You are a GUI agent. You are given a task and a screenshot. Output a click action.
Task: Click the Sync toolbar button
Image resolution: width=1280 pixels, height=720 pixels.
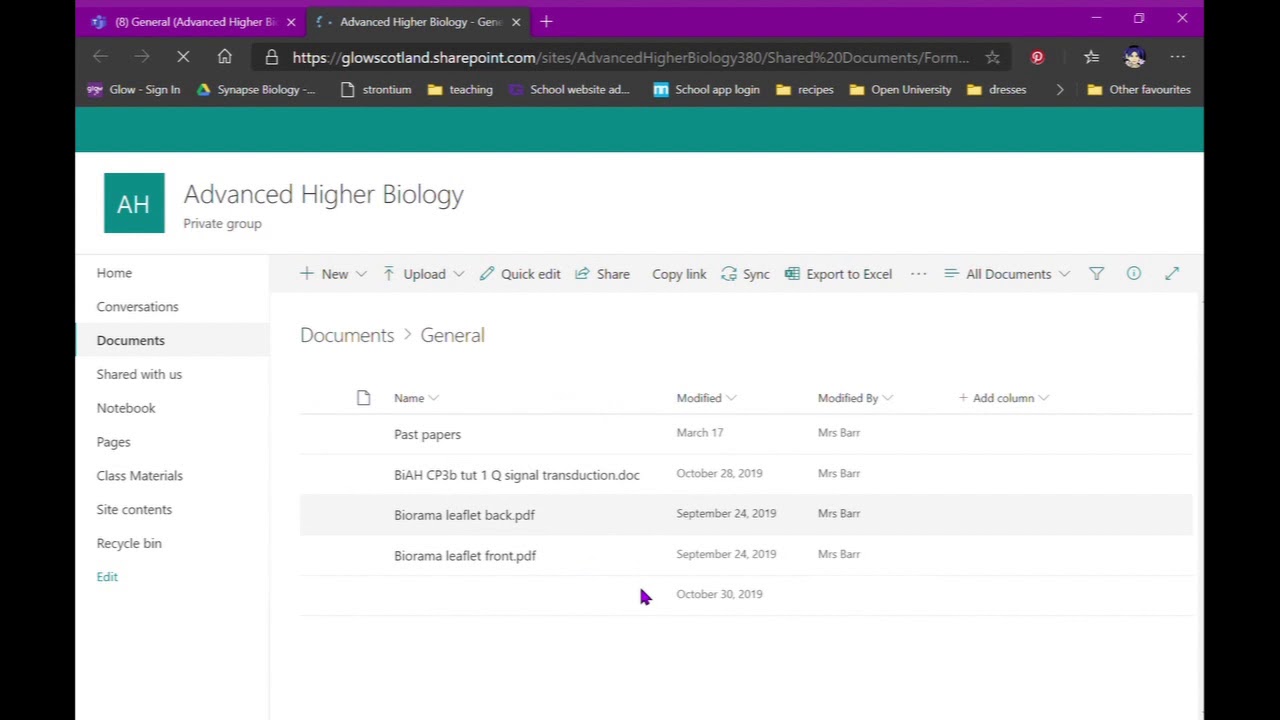point(745,274)
